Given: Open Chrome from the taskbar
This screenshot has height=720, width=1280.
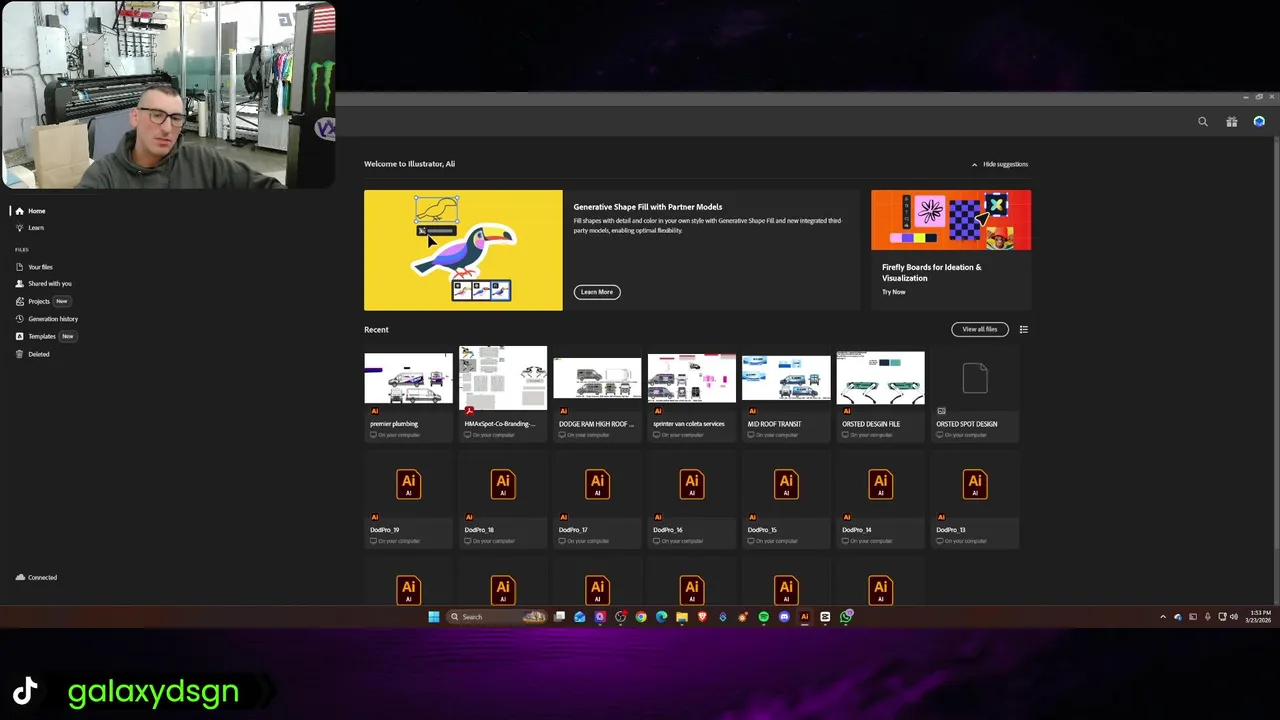Looking at the screenshot, I should pyautogui.click(x=641, y=617).
